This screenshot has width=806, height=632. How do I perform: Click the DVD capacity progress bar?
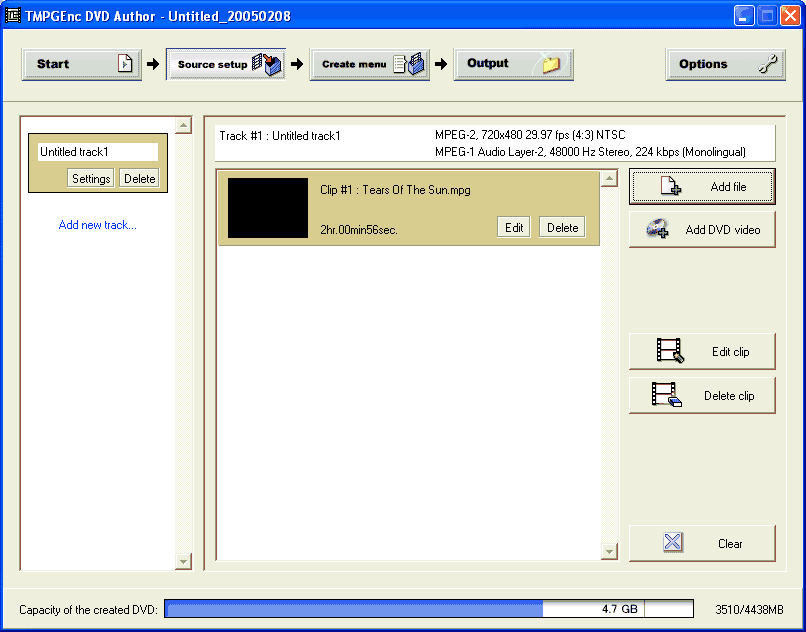429,609
